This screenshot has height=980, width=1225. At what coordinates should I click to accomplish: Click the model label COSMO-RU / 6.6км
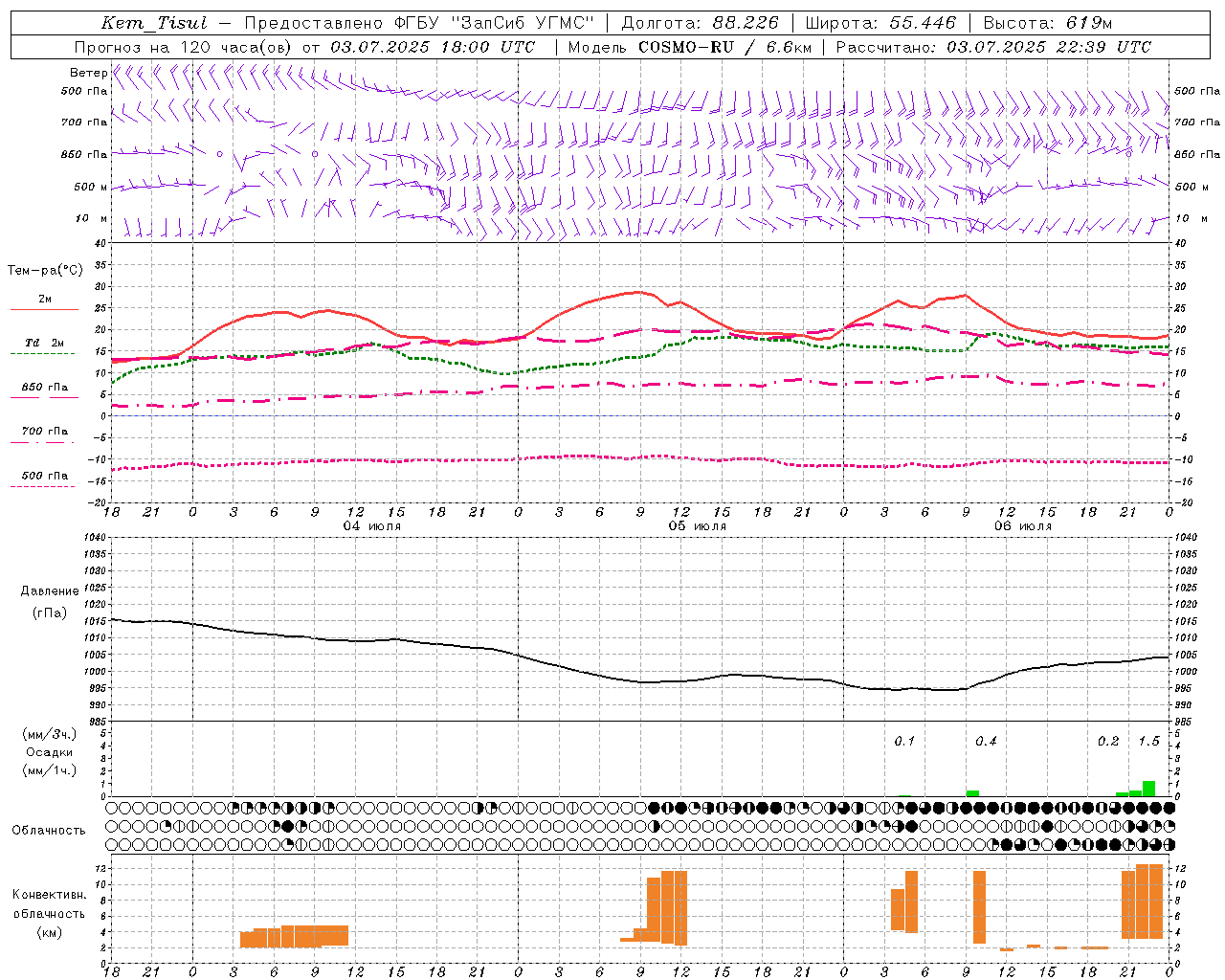tap(725, 47)
